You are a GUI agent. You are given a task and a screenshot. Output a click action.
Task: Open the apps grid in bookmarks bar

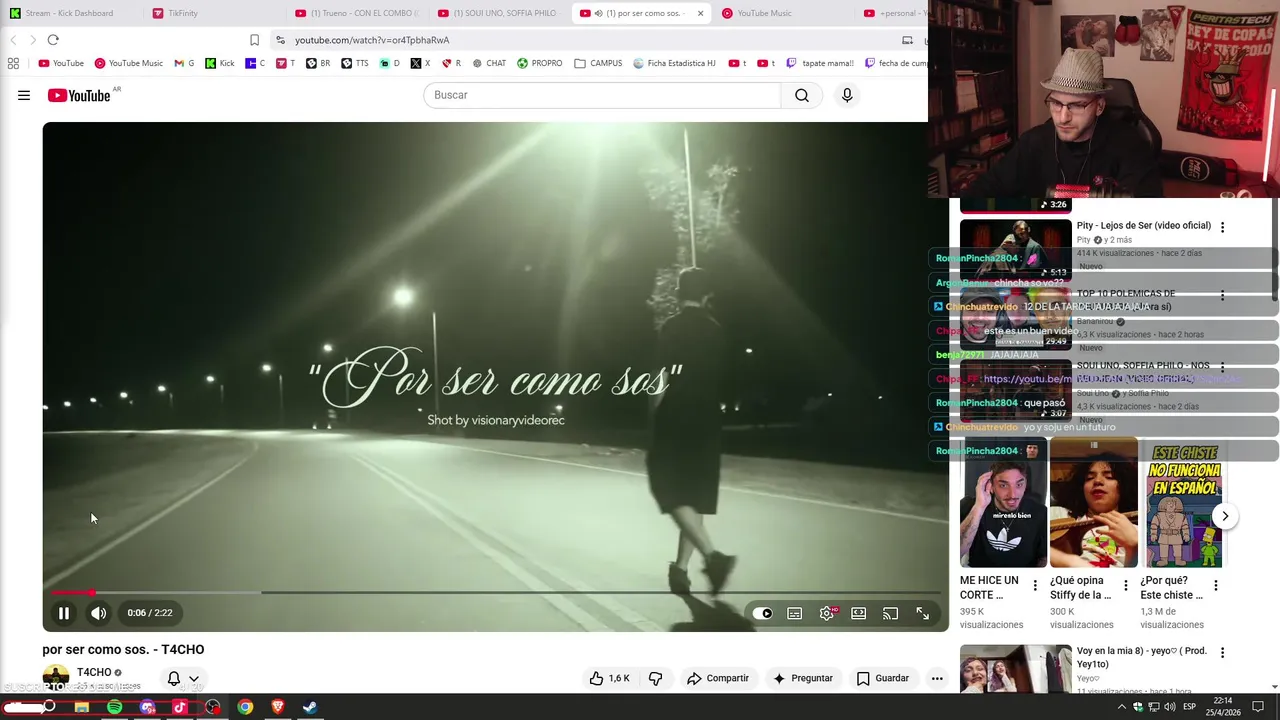pos(13,63)
